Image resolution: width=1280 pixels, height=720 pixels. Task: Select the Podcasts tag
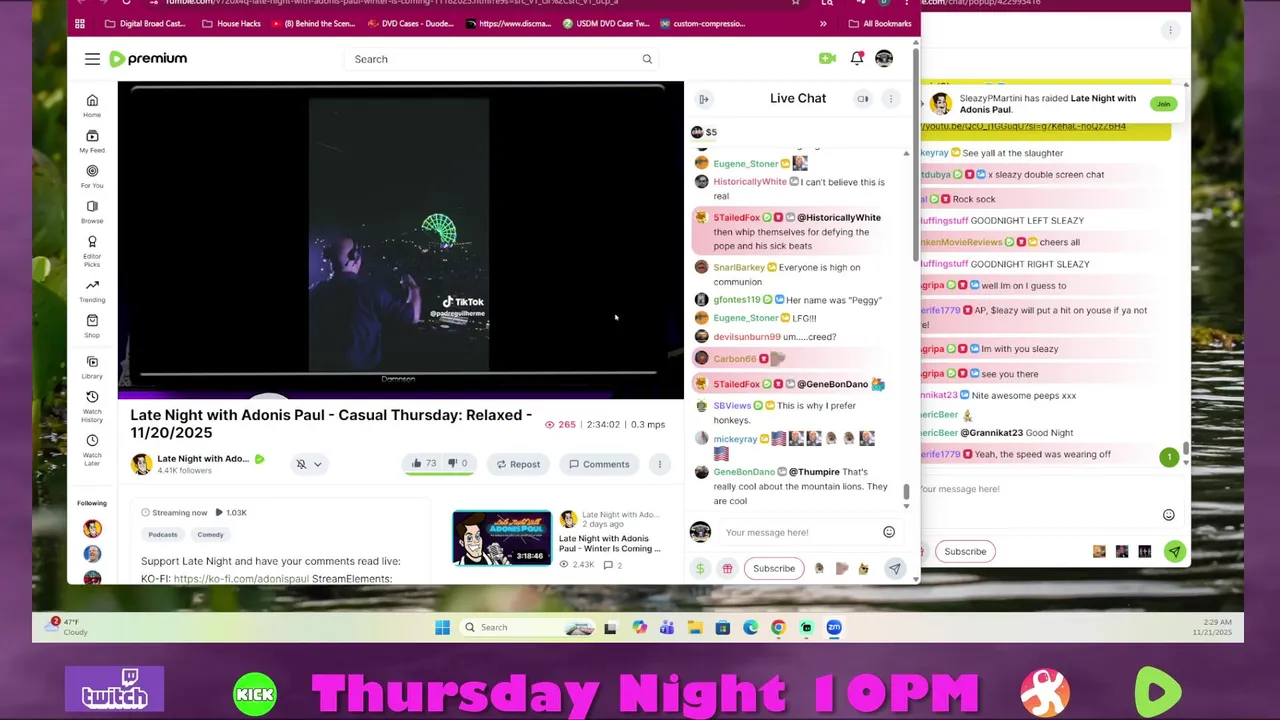coord(163,534)
